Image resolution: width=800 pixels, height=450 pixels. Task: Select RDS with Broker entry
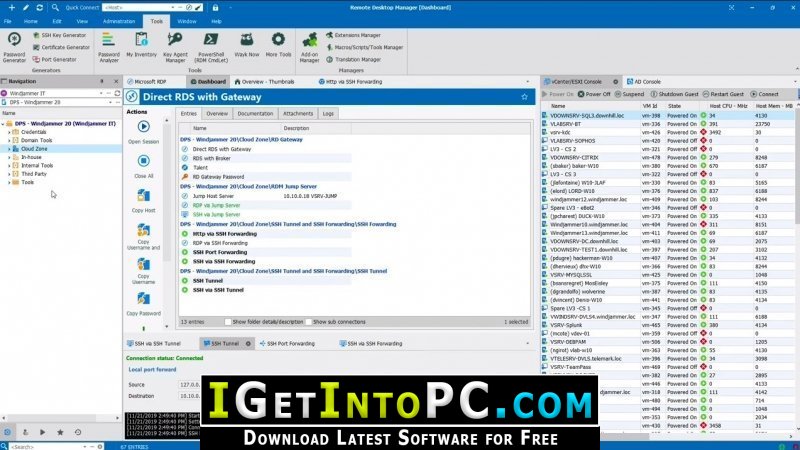[211, 158]
